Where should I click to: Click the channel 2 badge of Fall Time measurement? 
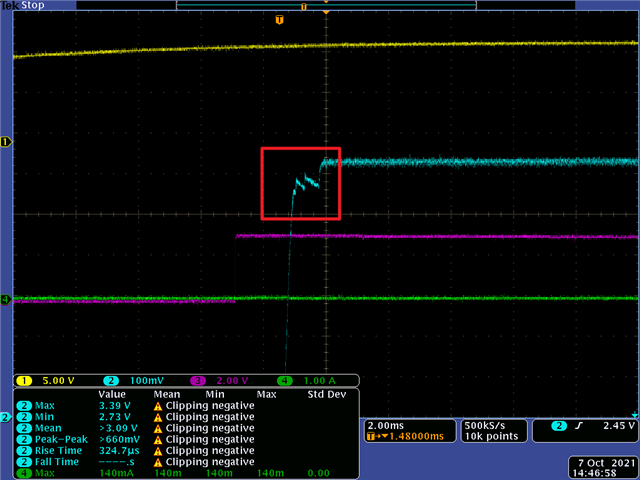click(x=24, y=462)
